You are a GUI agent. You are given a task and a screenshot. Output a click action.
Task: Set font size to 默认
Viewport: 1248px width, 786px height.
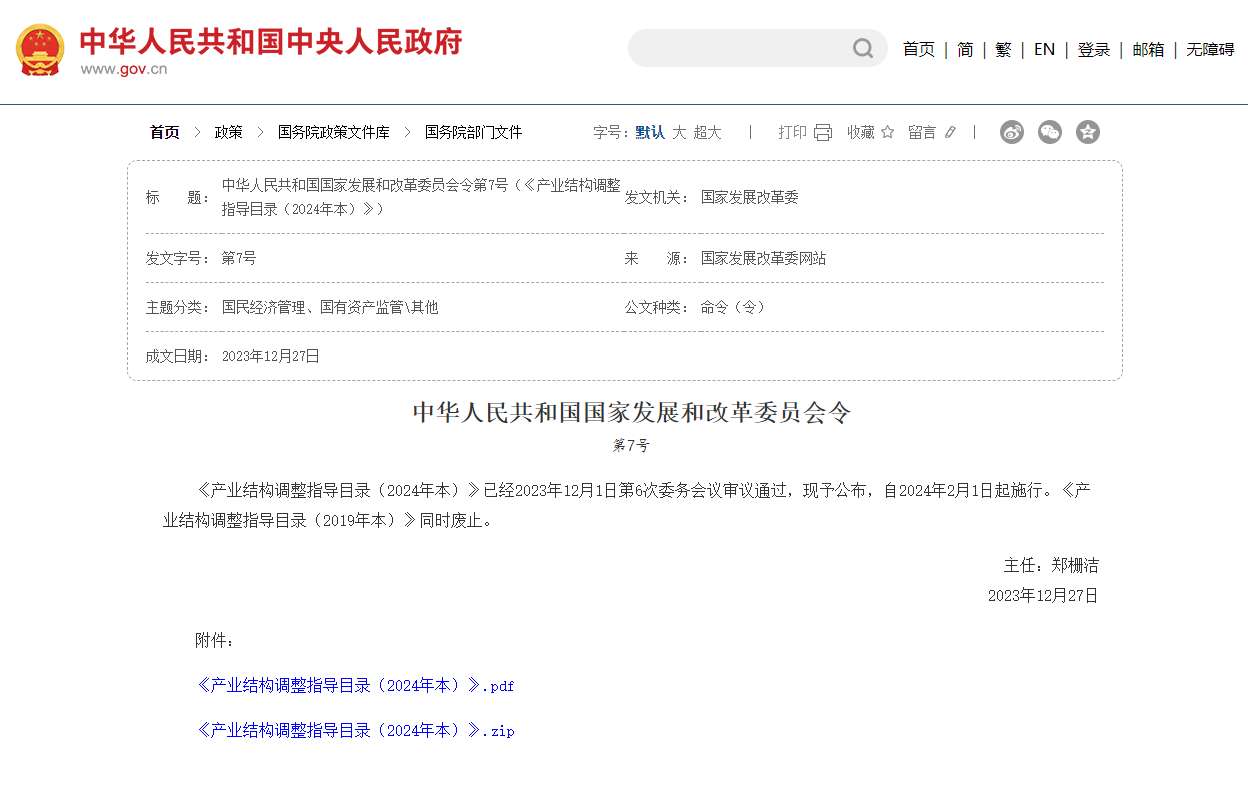(650, 132)
